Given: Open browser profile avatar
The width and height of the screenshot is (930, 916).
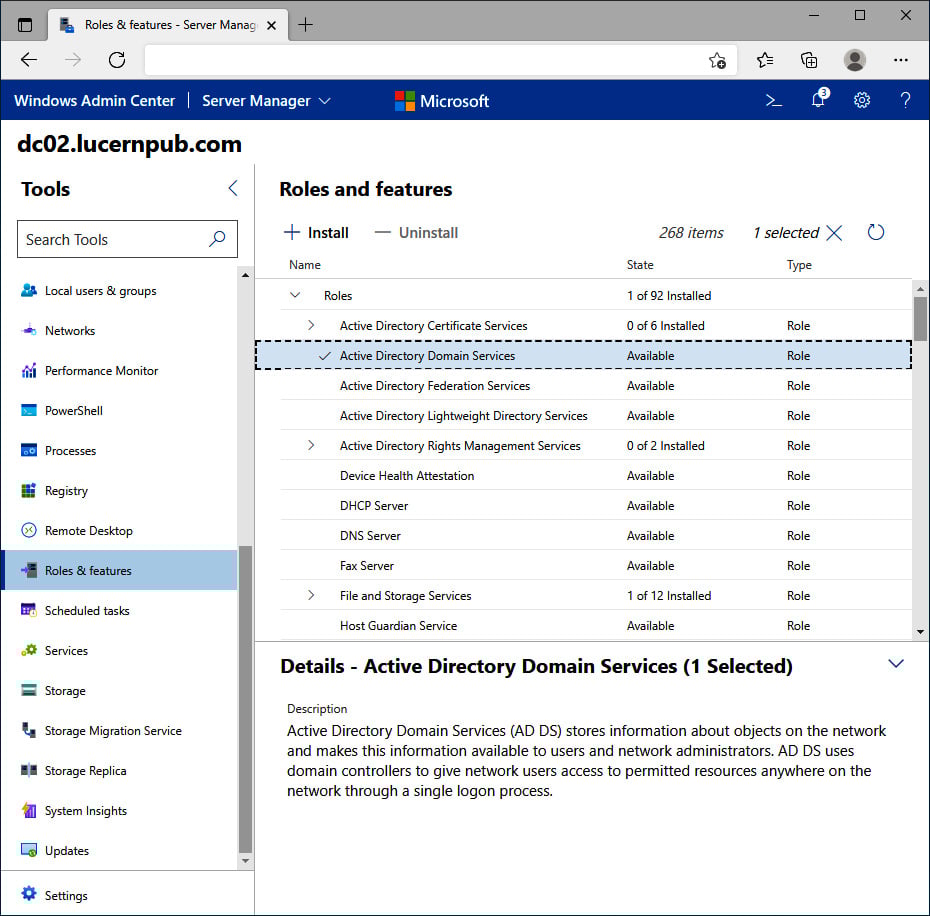Looking at the screenshot, I should tap(855, 60).
